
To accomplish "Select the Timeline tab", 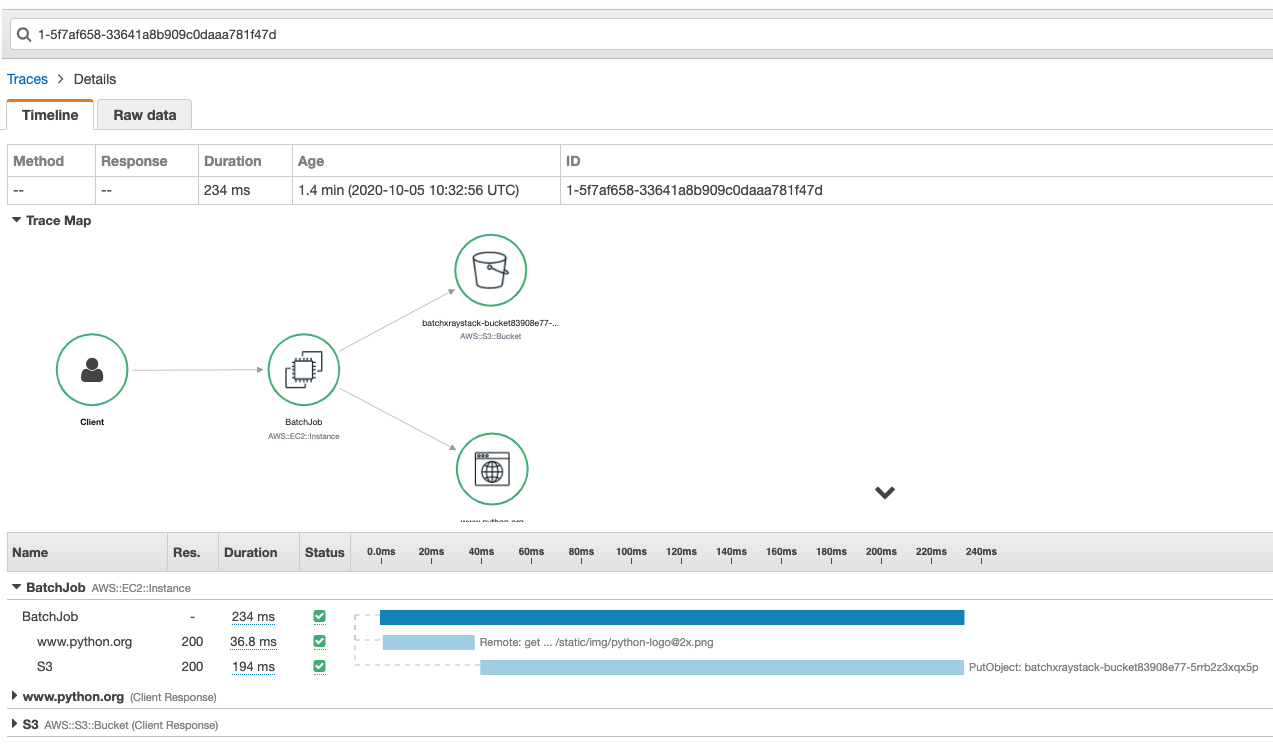I will click(49, 114).
